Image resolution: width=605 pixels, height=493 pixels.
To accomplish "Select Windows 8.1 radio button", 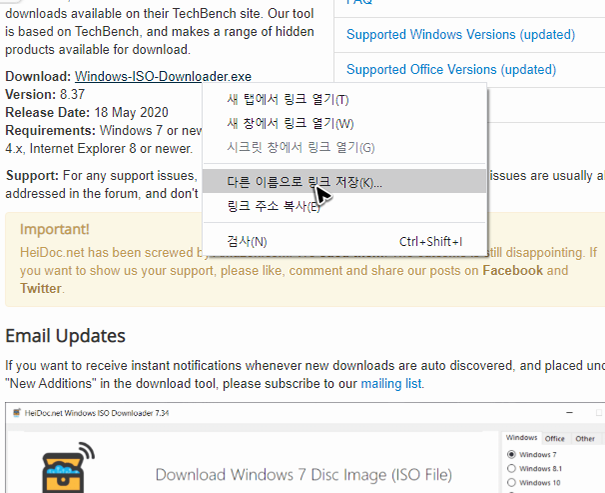I will pos(511,468).
